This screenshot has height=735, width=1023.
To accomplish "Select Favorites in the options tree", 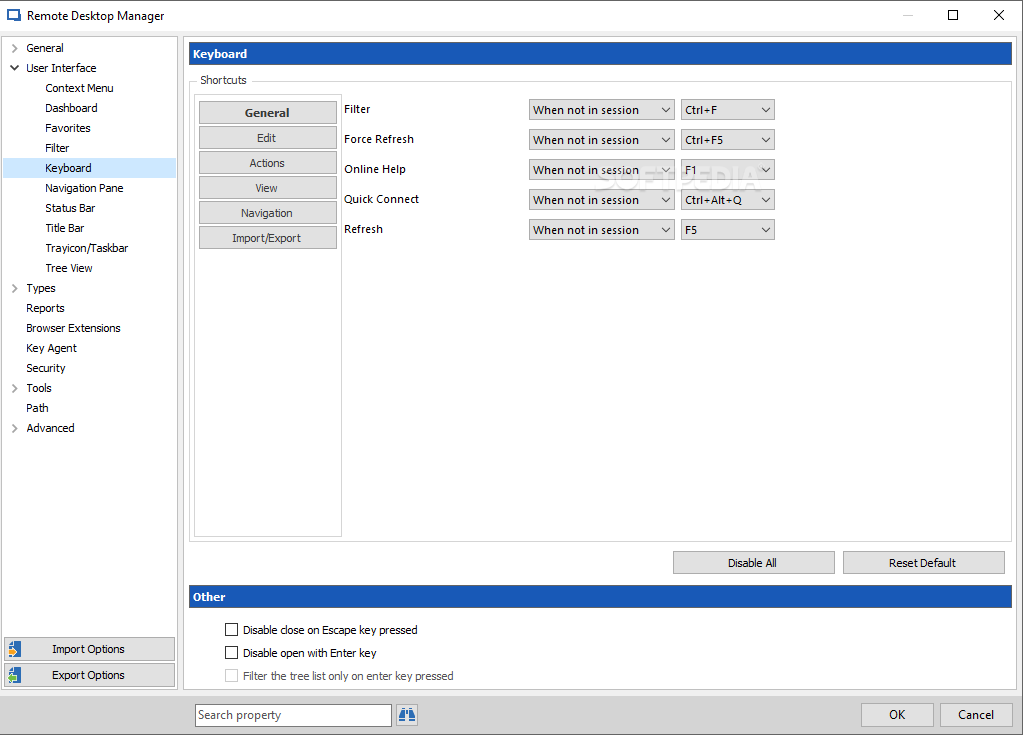I will click(x=68, y=128).
